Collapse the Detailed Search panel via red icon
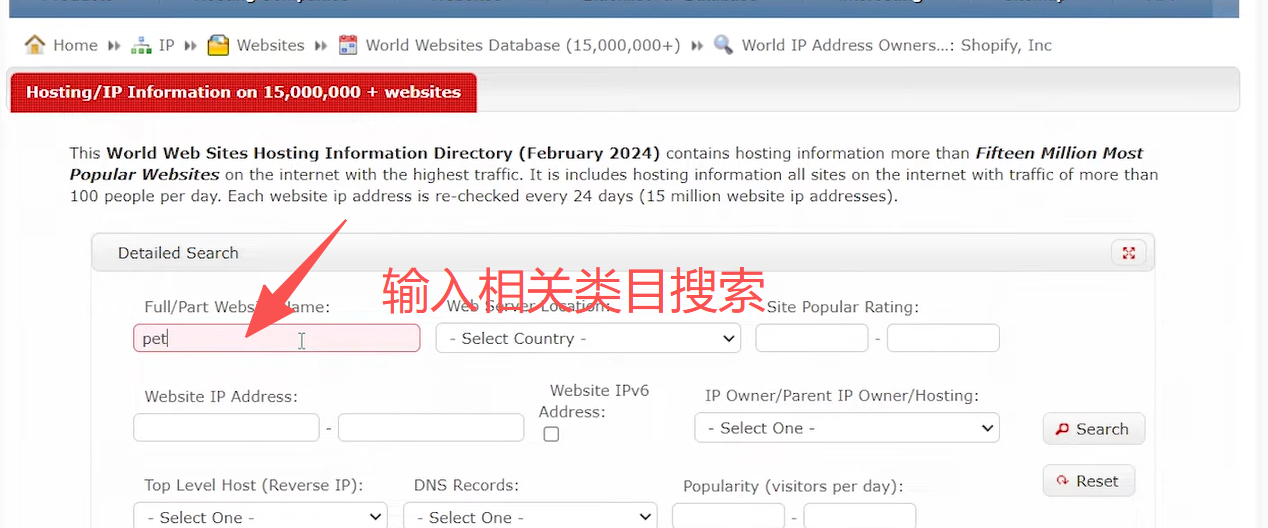The width and height of the screenshot is (1268, 528). (x=1129, y=253)
